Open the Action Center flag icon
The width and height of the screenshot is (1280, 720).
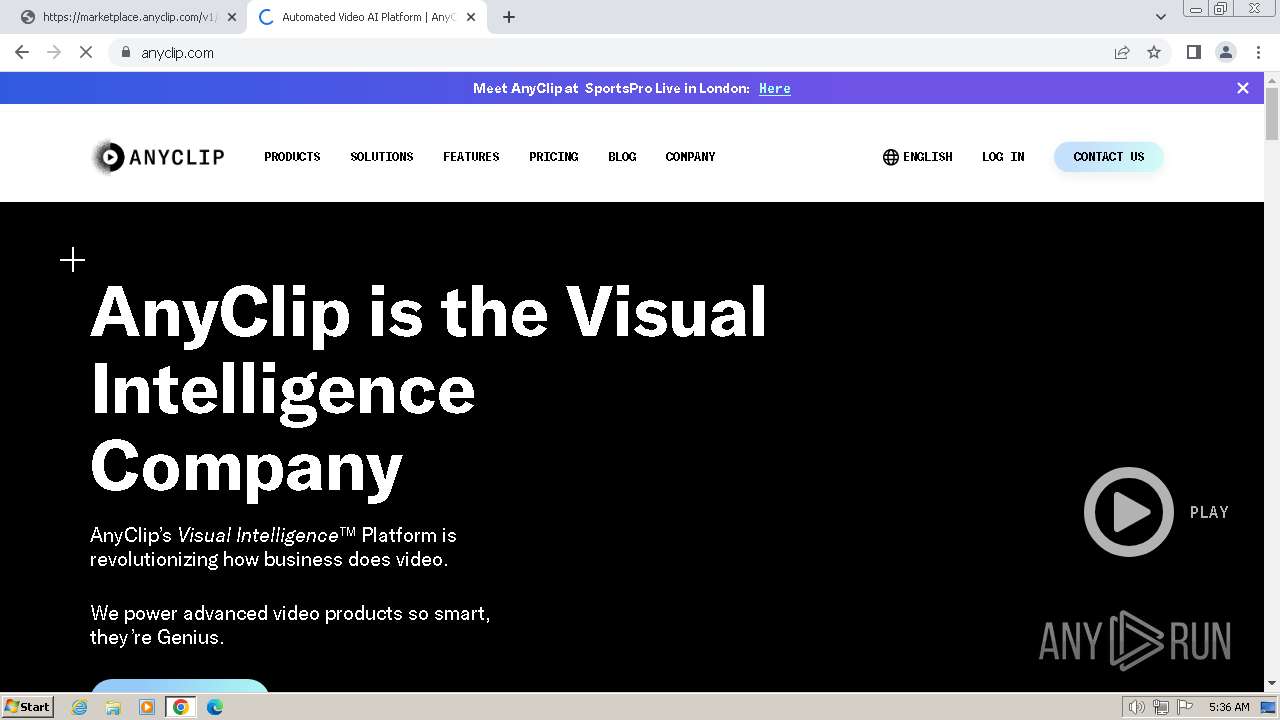(1184, 707)
